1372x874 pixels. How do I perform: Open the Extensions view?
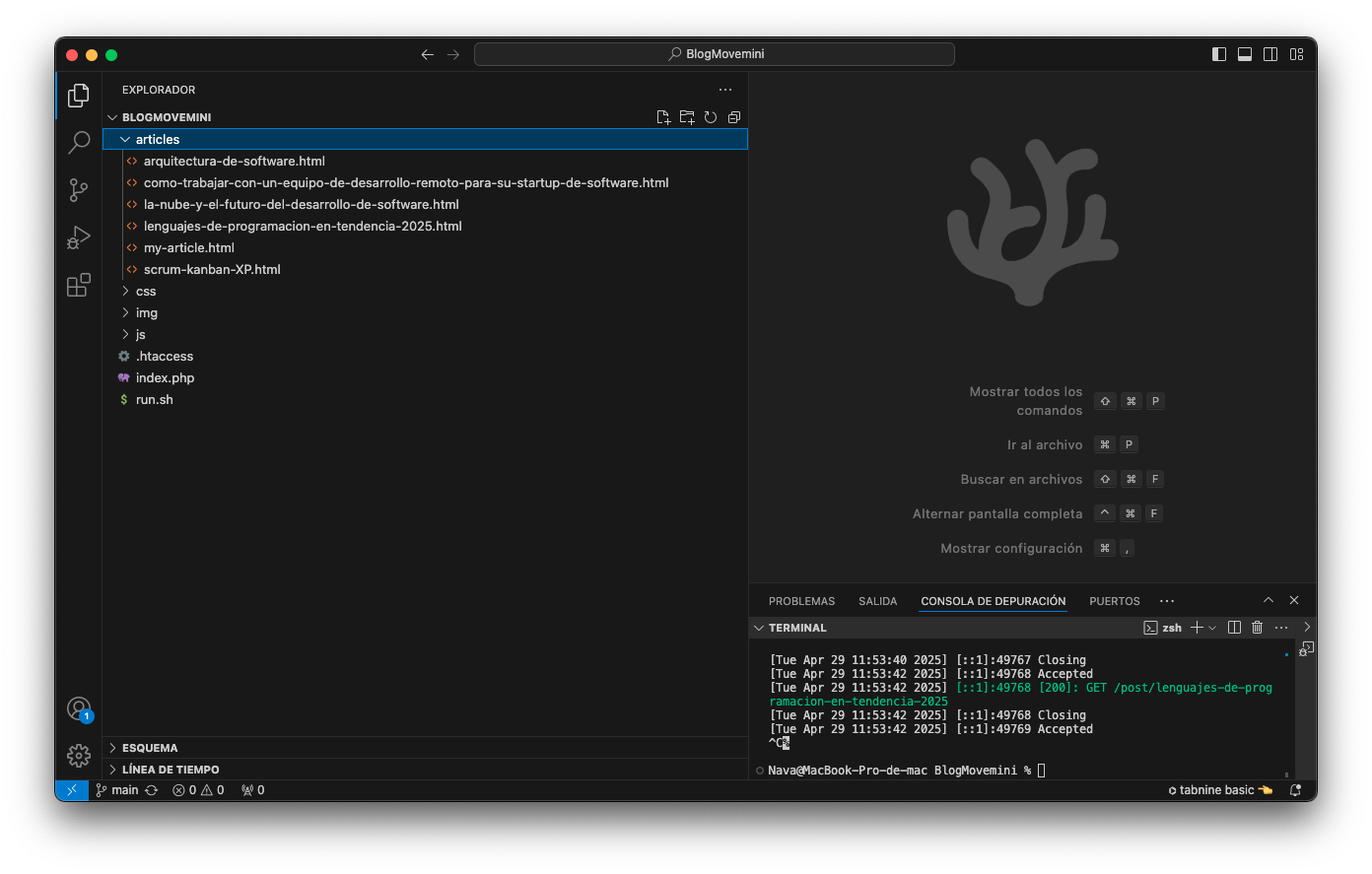79,285
